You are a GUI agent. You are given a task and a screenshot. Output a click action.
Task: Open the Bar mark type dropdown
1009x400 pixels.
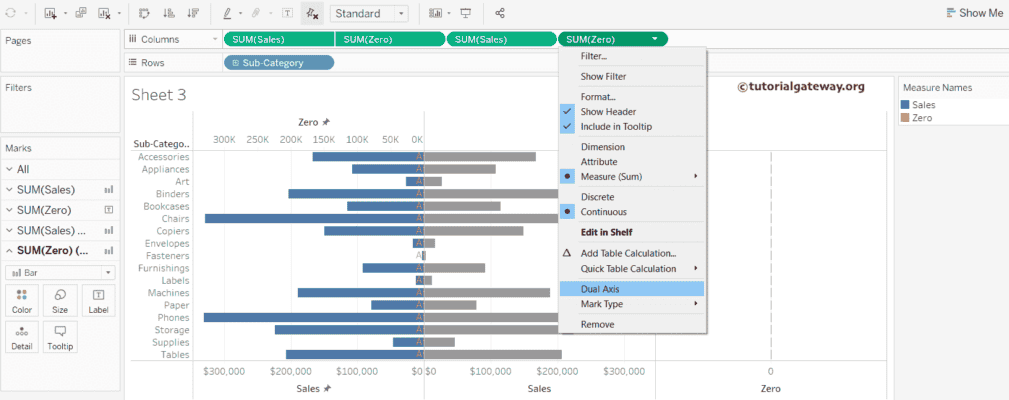60,272
